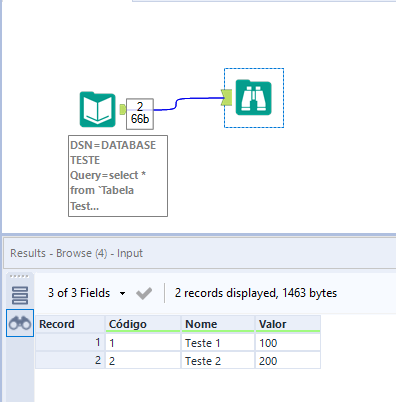
Task: Click the Valor column header
Action: pos(288,324)
